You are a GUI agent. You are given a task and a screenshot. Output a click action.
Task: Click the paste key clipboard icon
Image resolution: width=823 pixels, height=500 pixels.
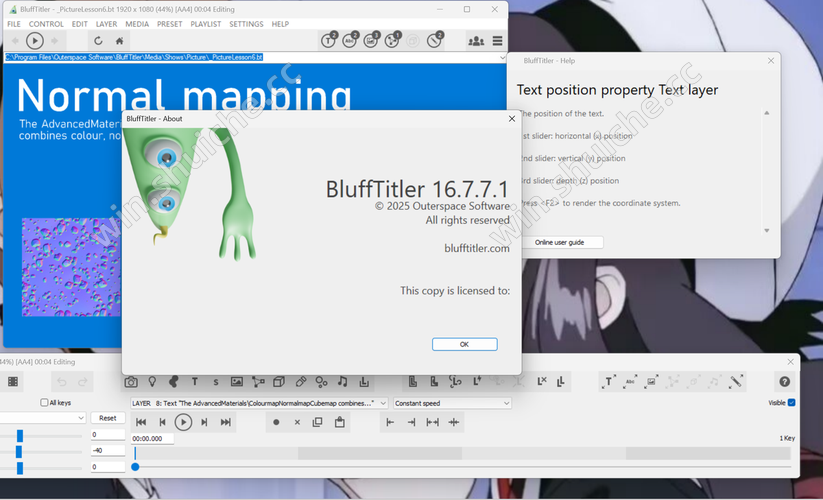pos(340,422)
